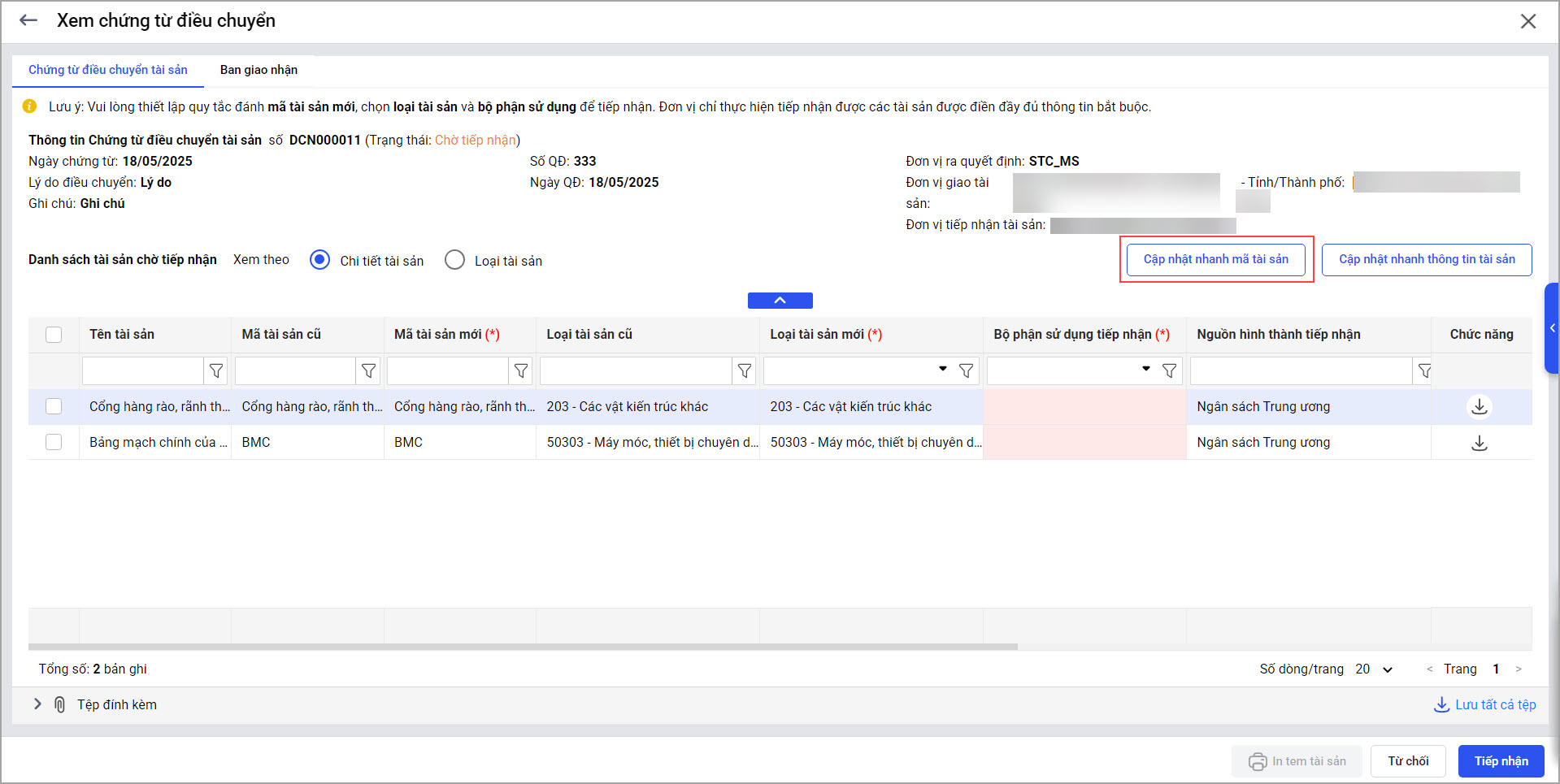Click download icon in Cổng hàng rào row
The width and height of the screenshot is (1560, 784).
pyautogui.click(x=1480, y=406)
